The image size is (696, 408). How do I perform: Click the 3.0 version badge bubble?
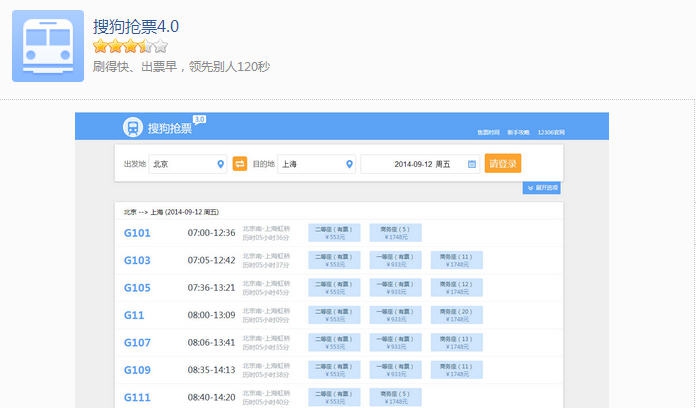[199, 119]
